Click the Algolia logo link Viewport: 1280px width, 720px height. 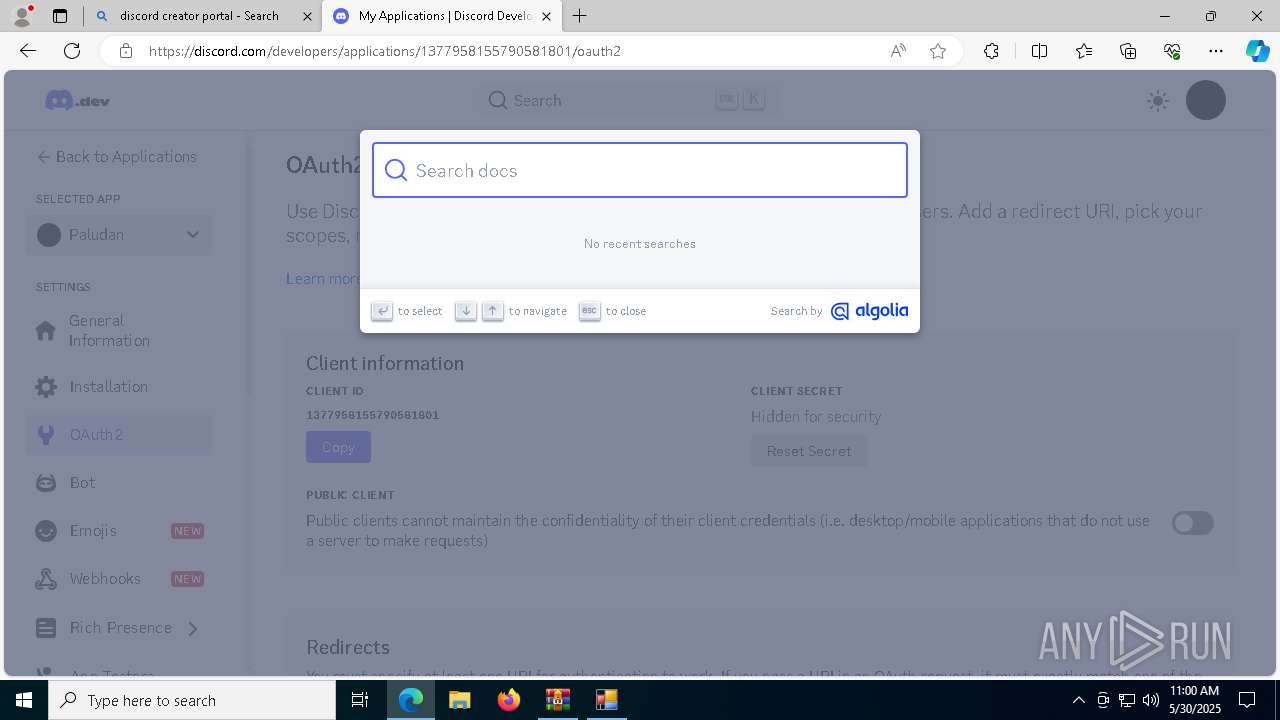tap(869, 311)
